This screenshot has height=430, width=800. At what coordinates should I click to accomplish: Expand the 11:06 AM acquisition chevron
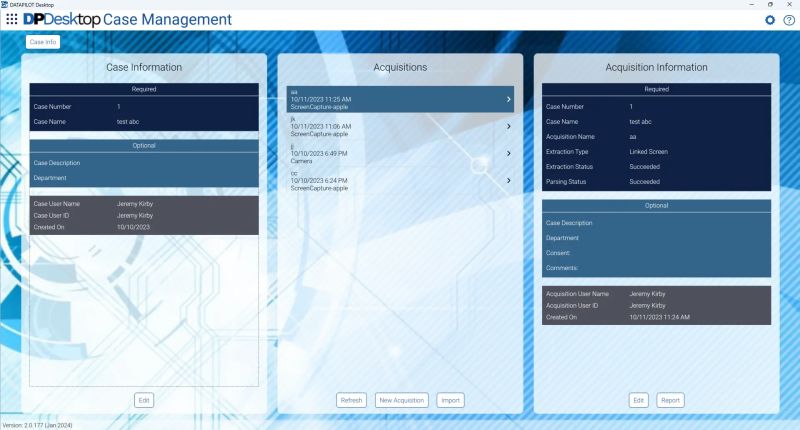(x=508, y=127)
